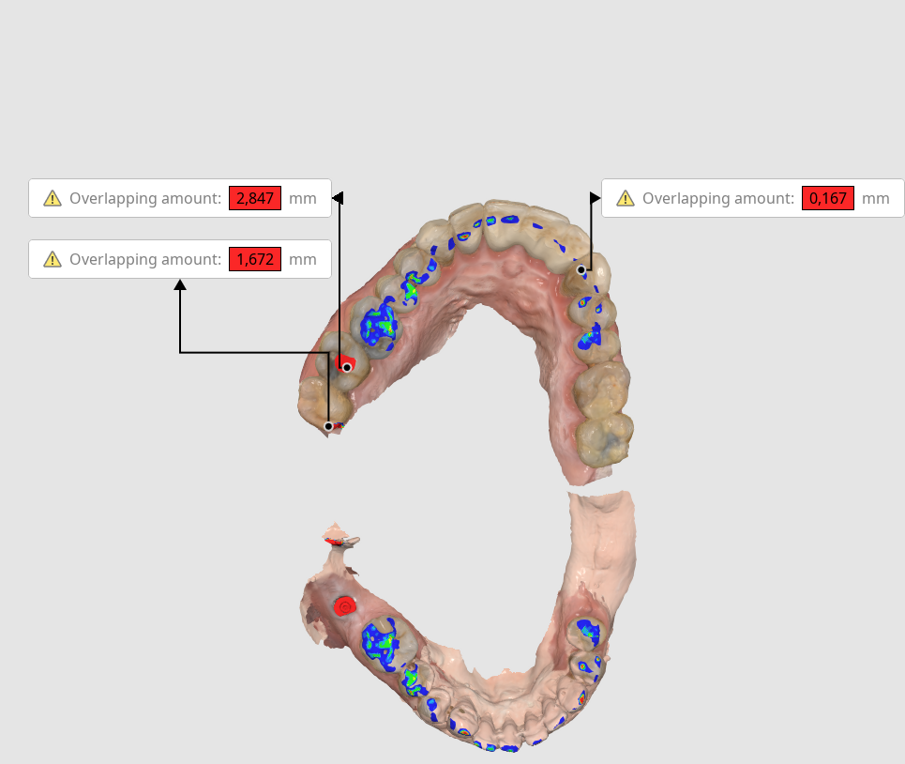Click the warning icon beside 0,167 overlap

pyautogui.click(x=625, y=199)
